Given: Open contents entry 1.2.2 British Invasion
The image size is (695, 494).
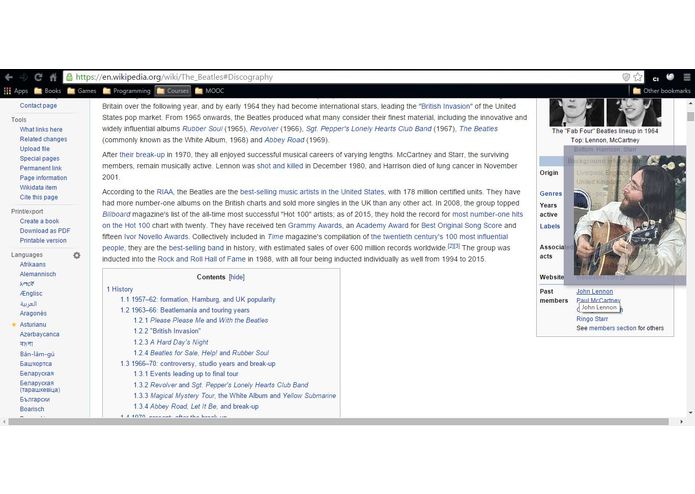Looking at the screenshot, I should click(x=167, y=331).
